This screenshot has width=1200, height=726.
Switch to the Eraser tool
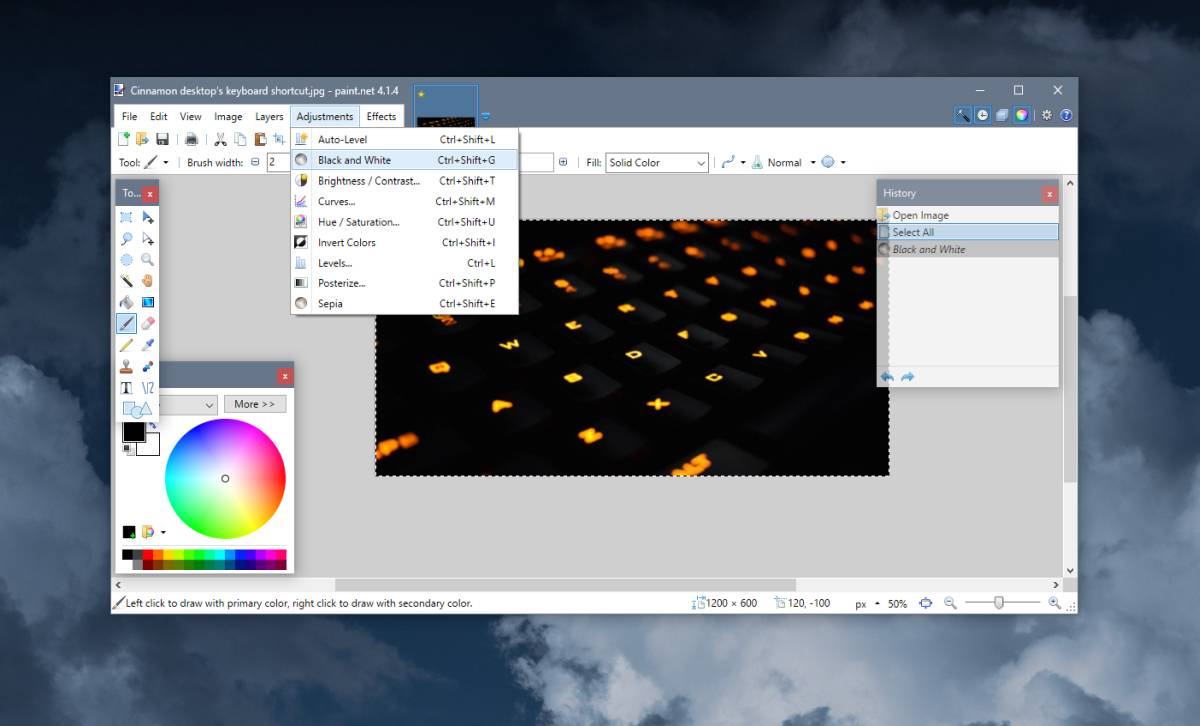(149, 320)
